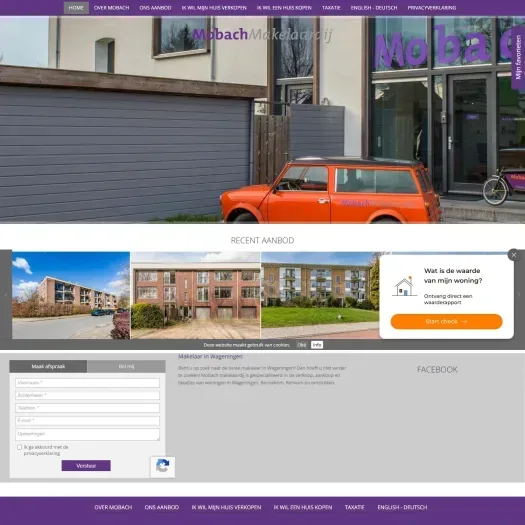Show next listings with right carousel arrow
This screenshot has height=525, width=525.
tap(519, 295)
